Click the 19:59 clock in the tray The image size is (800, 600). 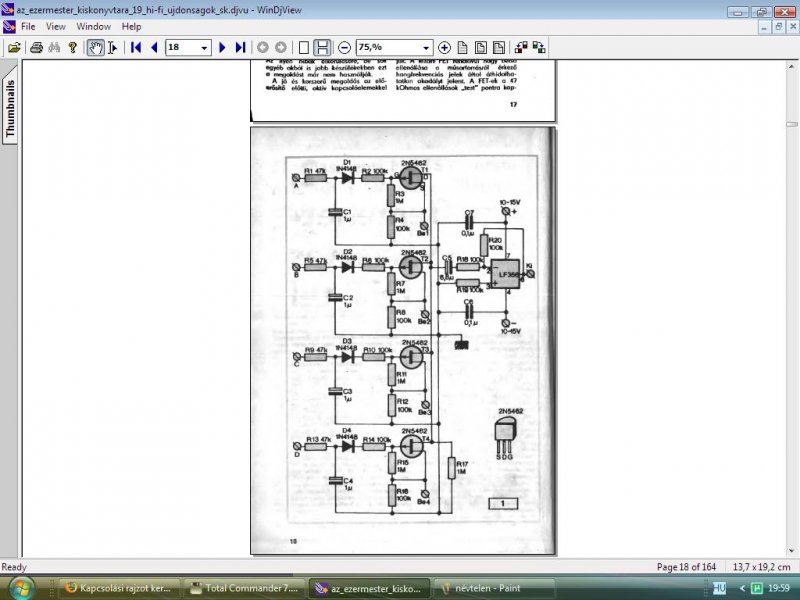click(x=779, y=588)
